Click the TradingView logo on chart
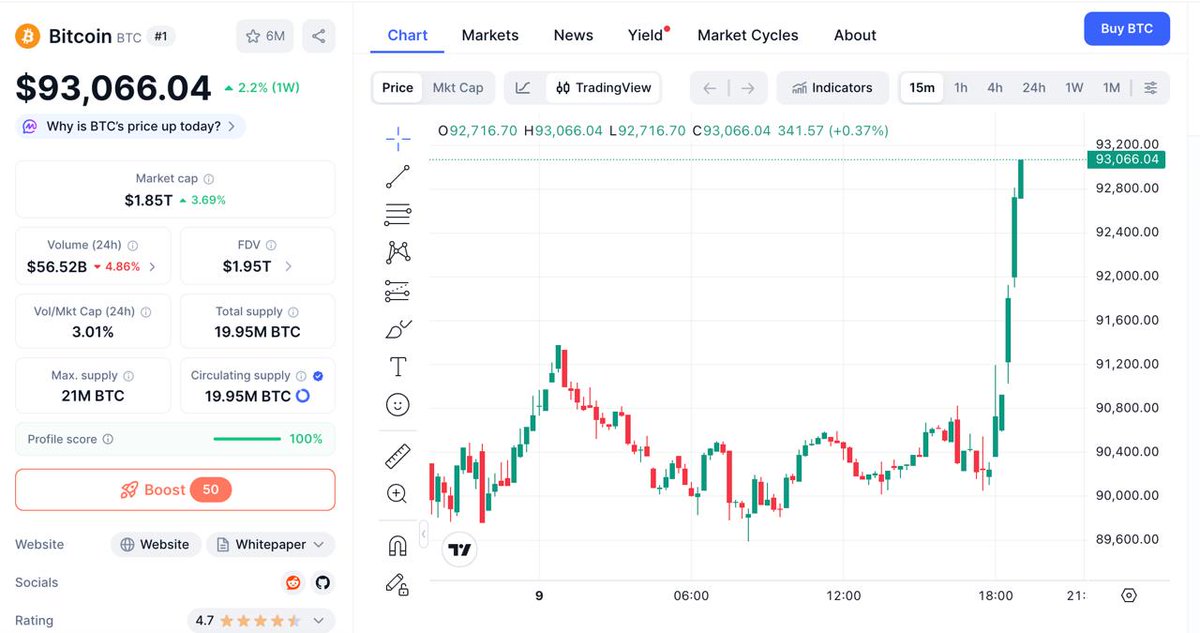Screen dimensions: 1200x633 (x=459, y=550)
